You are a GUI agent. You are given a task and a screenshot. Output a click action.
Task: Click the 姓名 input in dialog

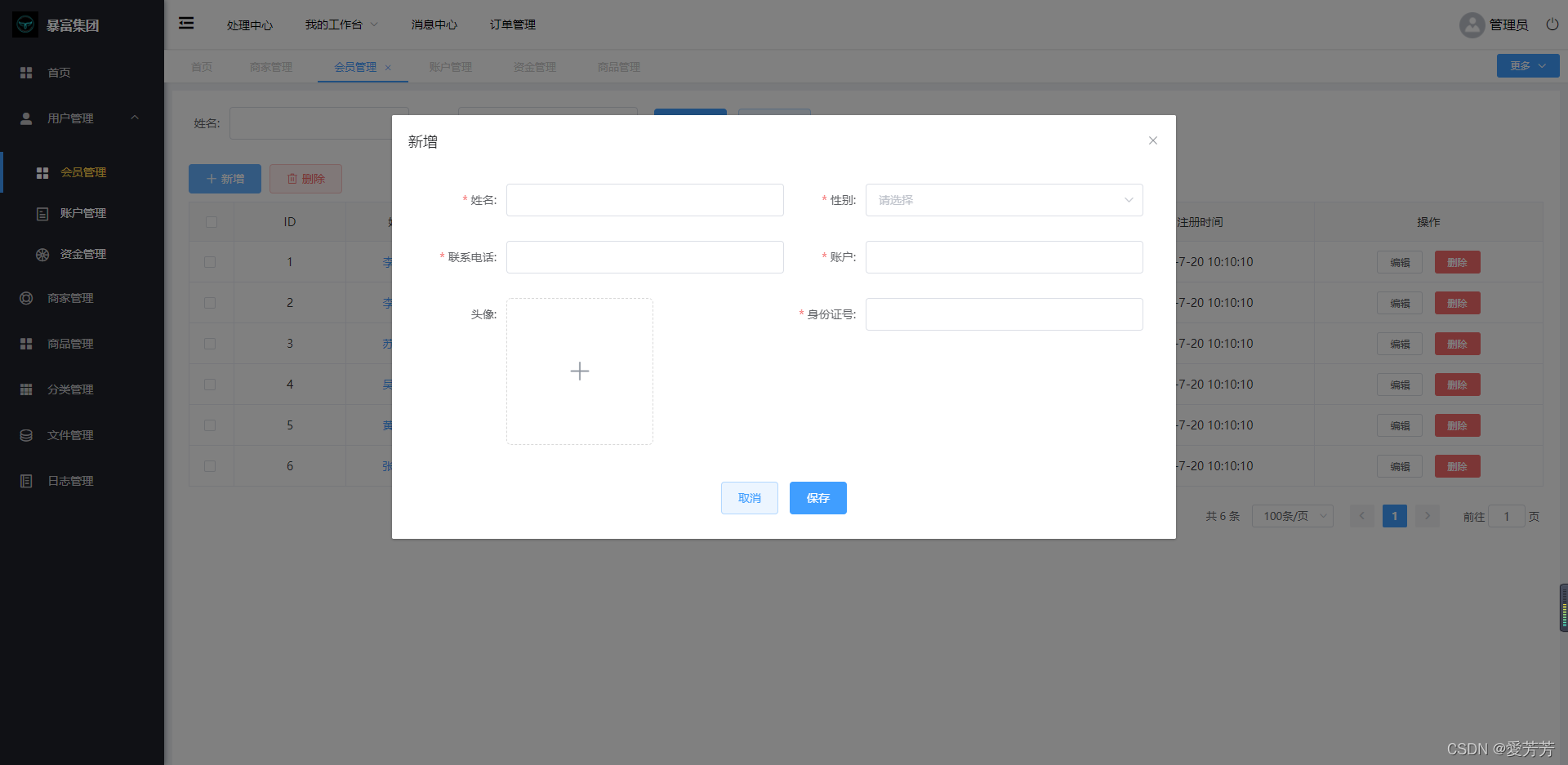click(645, 200)
